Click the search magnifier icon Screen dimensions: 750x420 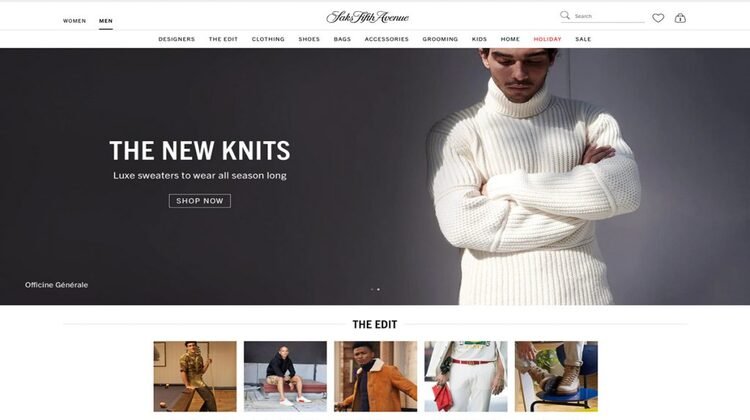pos(565,15)
